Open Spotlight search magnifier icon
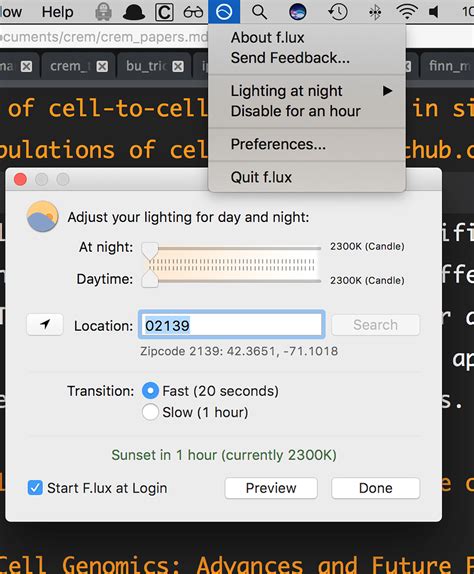The width and height of the screenshot is (474, 574). click(259, 12)
